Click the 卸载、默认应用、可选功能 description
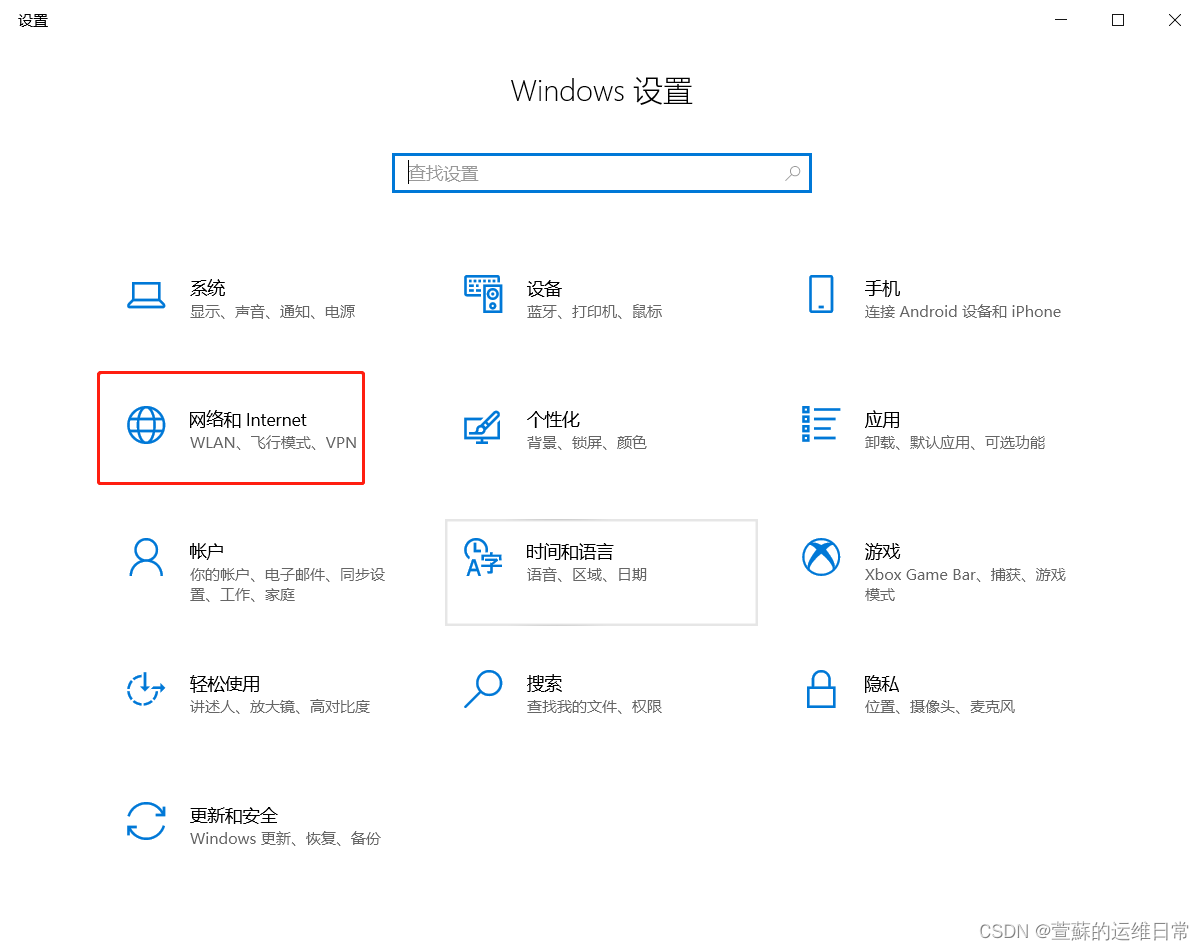This screenshot has height=950, width=1204. 955,443
